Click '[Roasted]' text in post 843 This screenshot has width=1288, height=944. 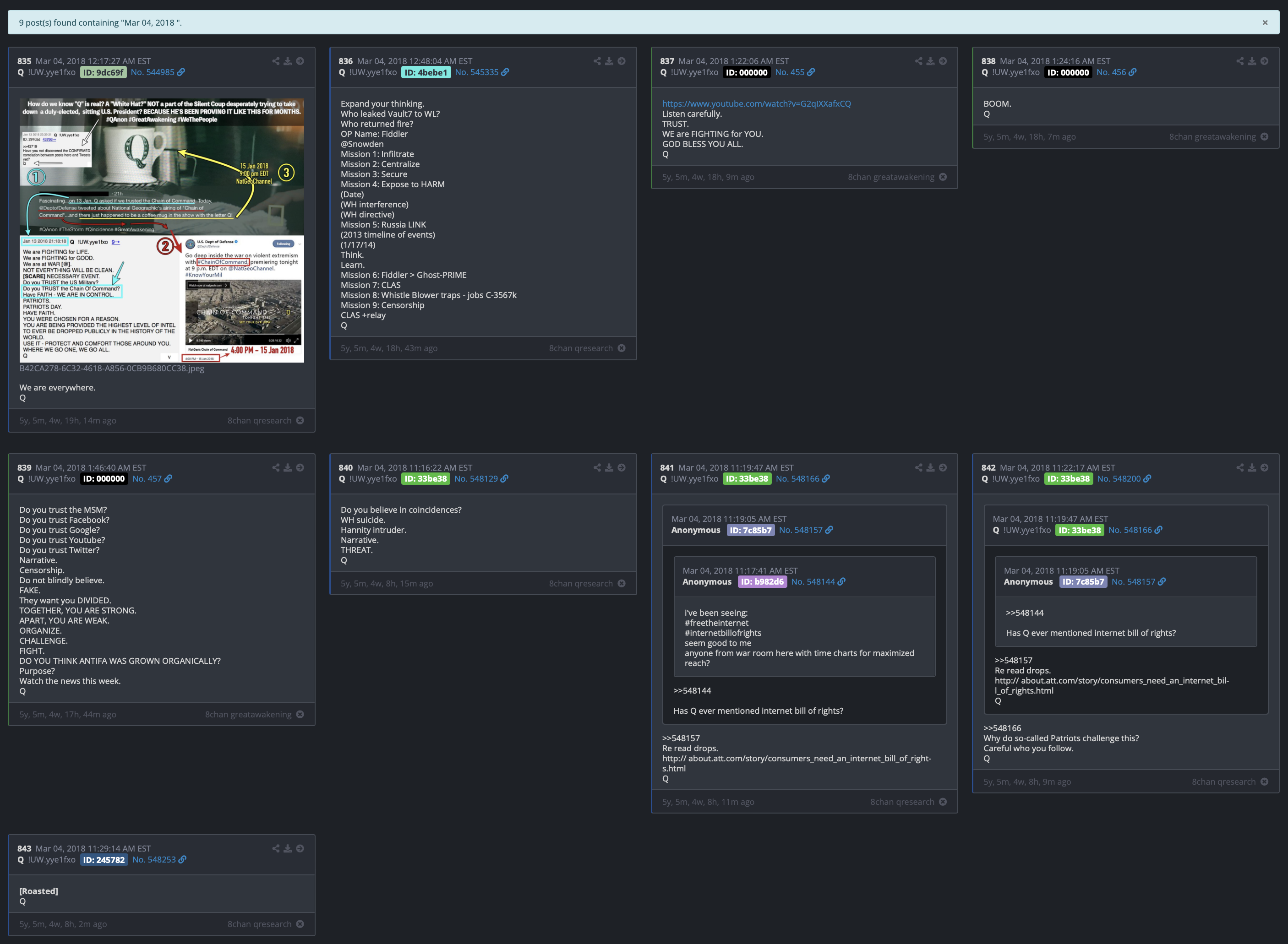pos(39,891)
